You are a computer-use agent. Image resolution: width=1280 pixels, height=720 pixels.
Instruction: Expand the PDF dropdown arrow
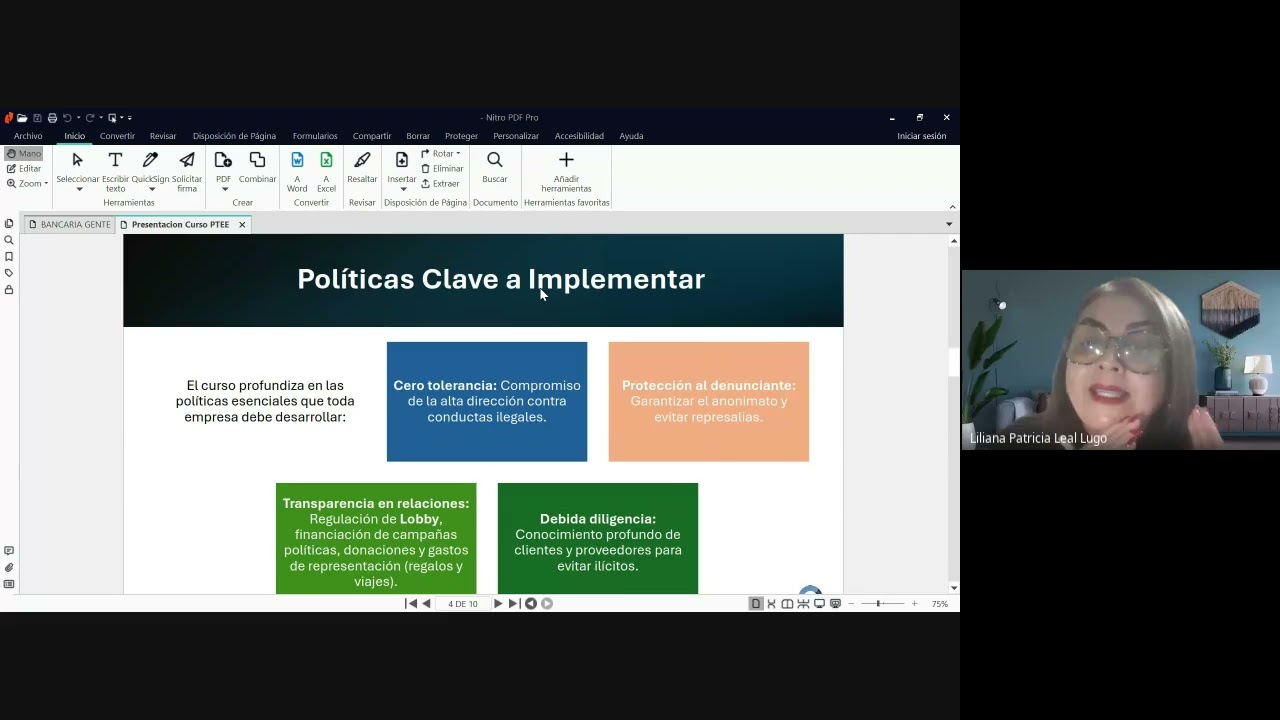click(224, 189)
